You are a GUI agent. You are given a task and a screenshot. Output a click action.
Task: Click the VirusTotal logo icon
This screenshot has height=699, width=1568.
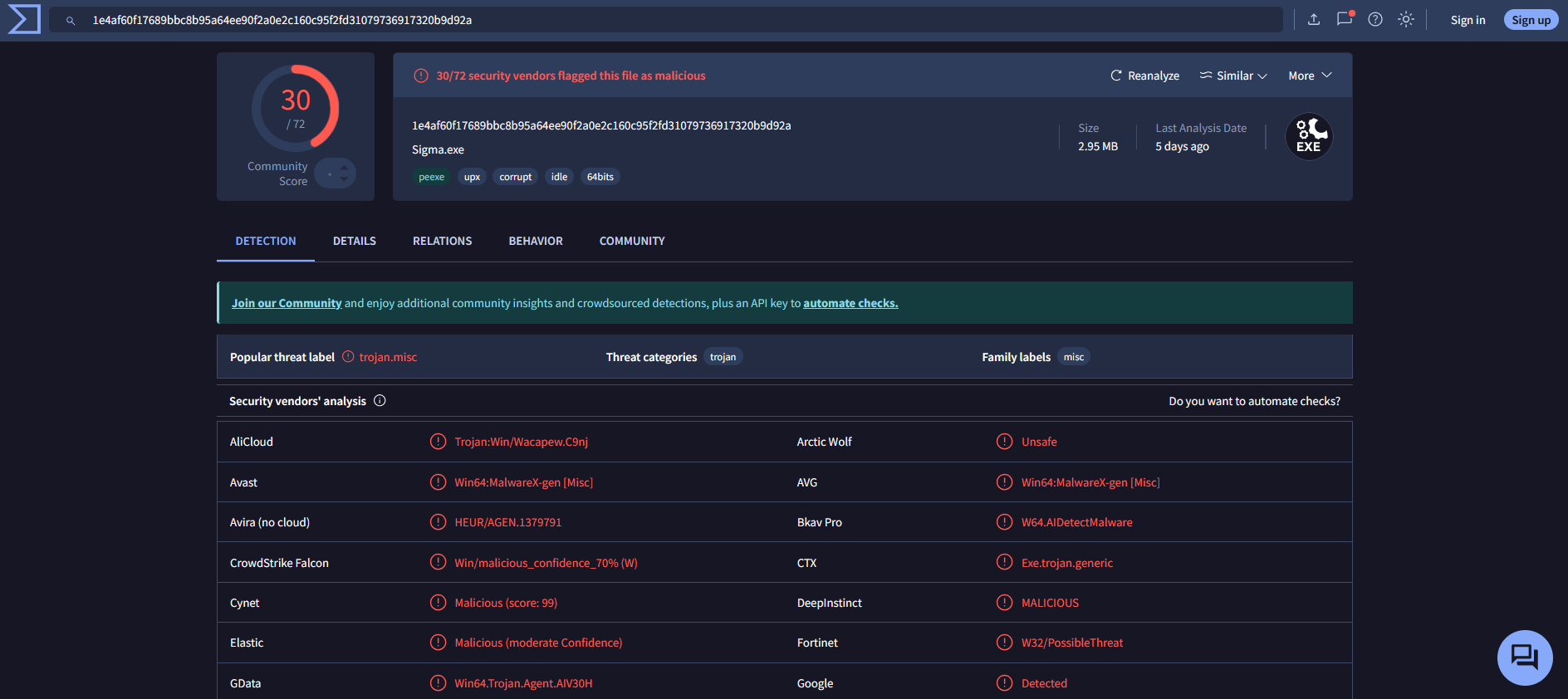24,19
